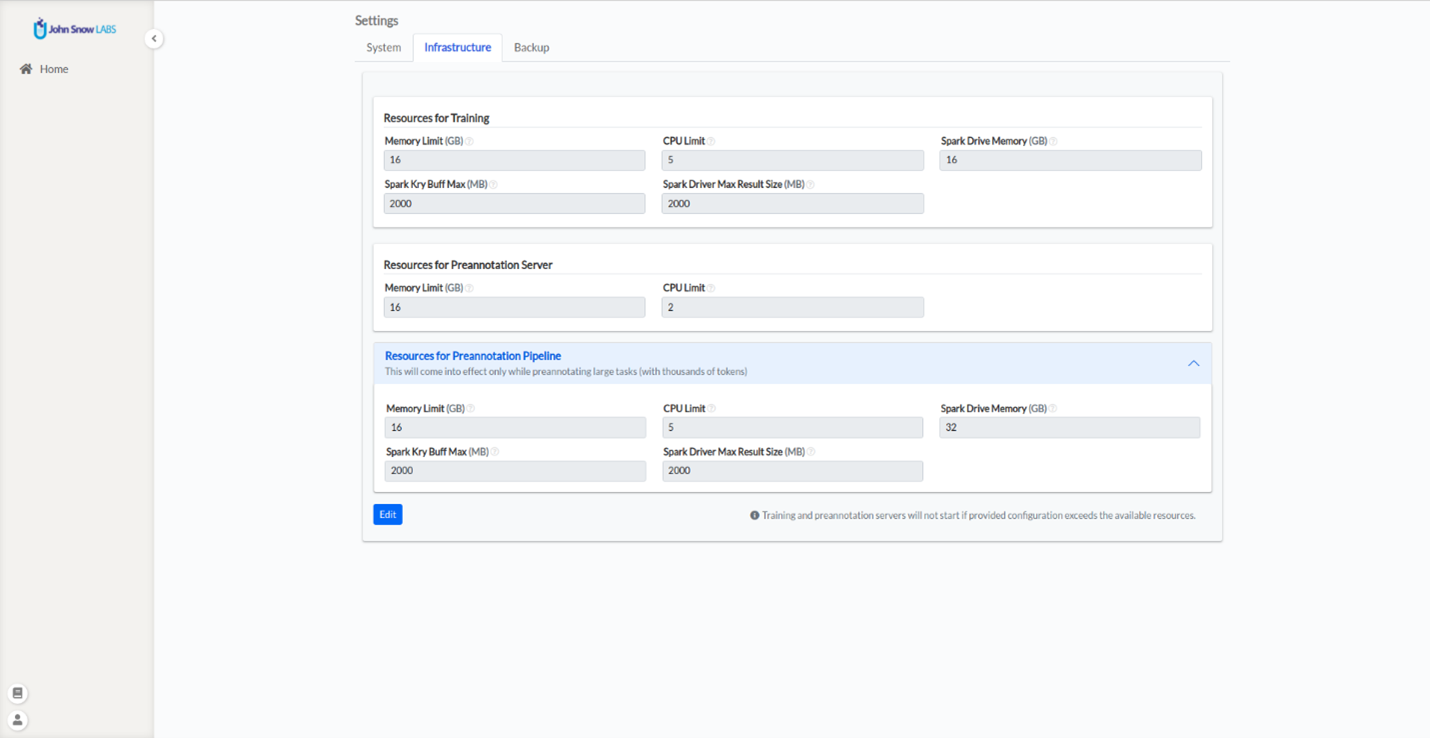
Task: Click the Resources for Preannotation Pipeline header title
Action: coord(473,356)
